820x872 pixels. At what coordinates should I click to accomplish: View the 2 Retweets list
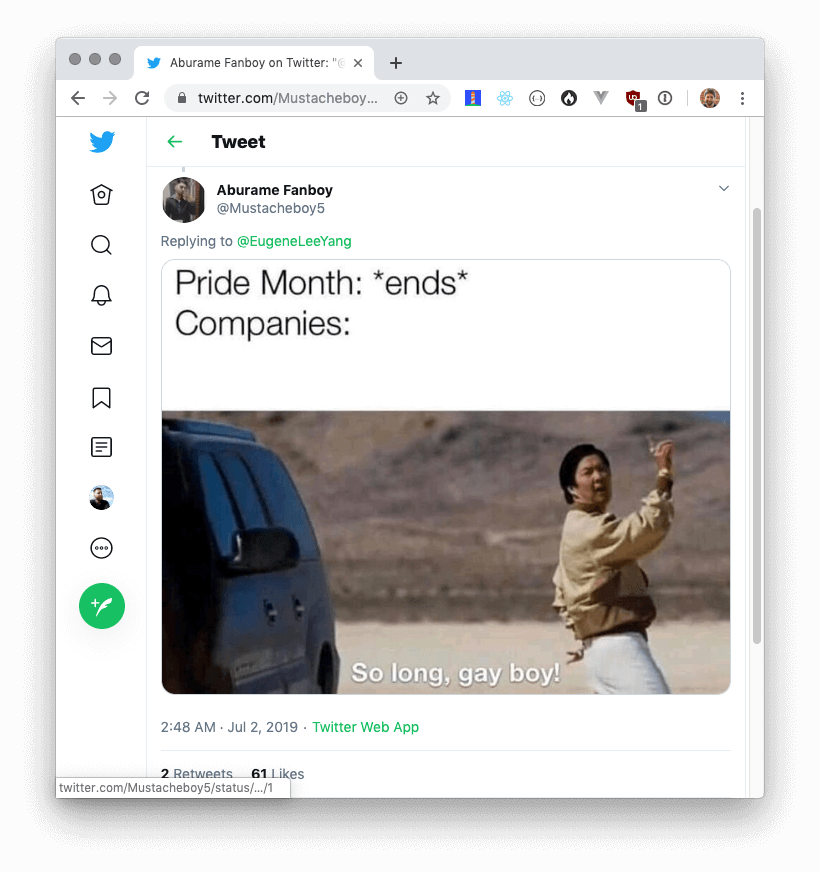[x=196, y=774]
